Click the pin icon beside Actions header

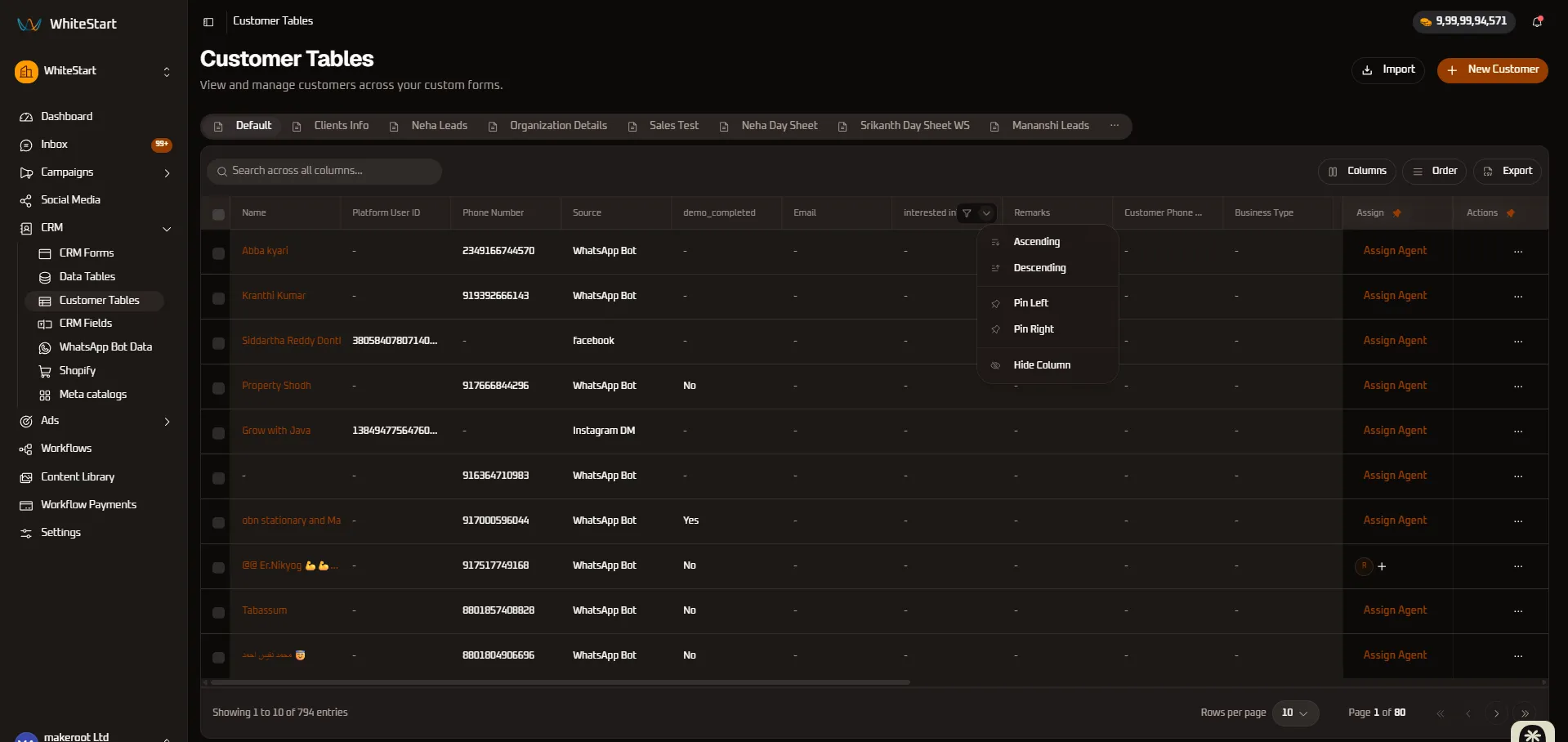[1511, 213]
